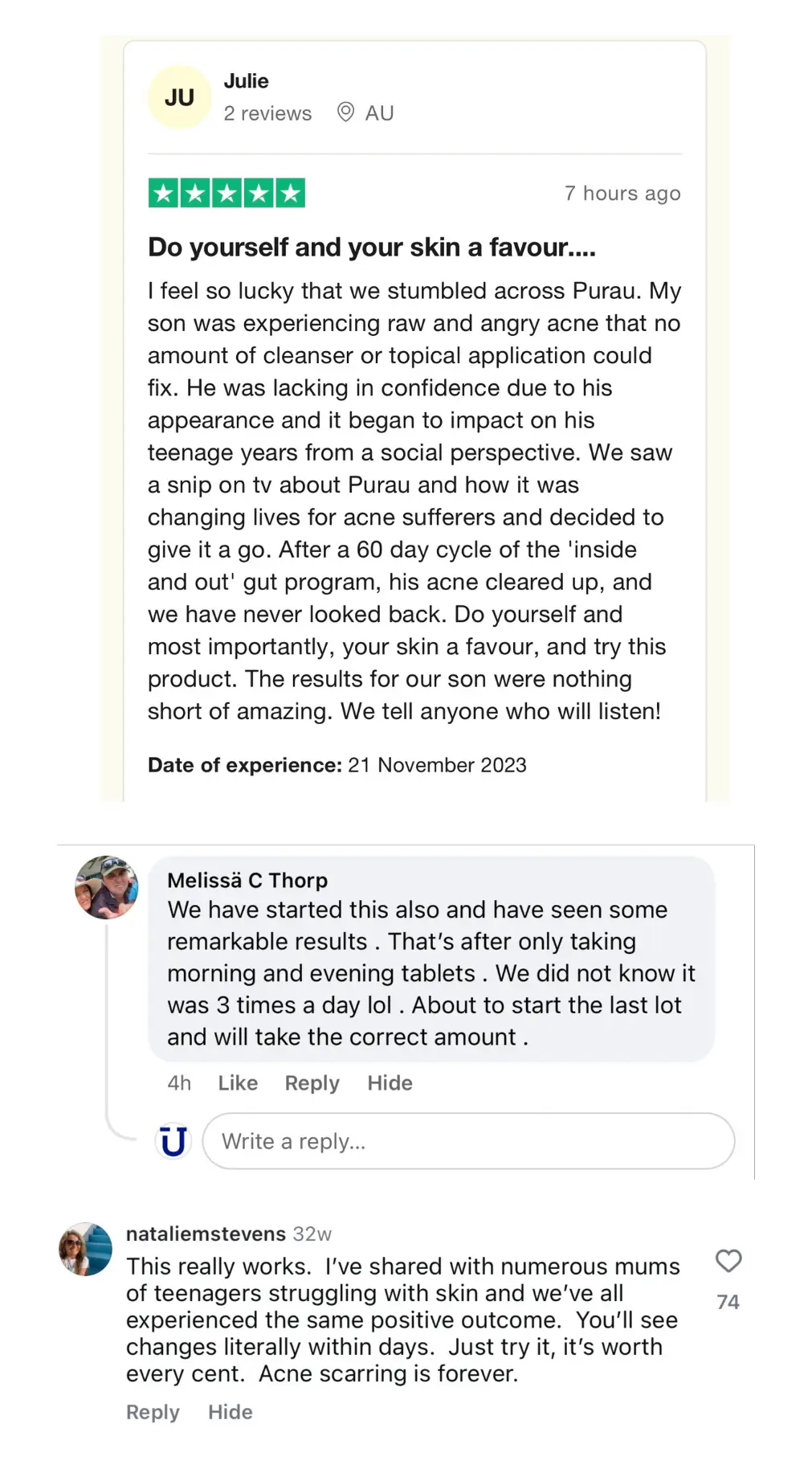Like Melissa C Thorp's comment
The width and height of the screenshot is (812, 1473).
coord(238,1083)
